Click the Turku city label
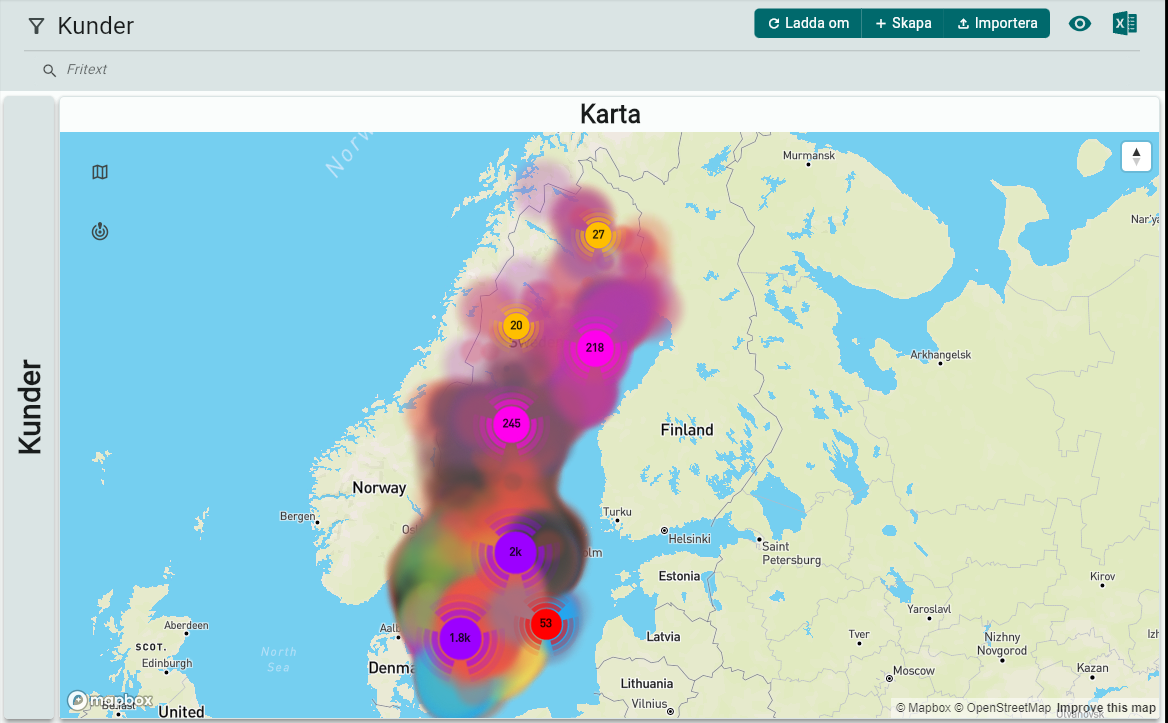 [x=617, y=512]
